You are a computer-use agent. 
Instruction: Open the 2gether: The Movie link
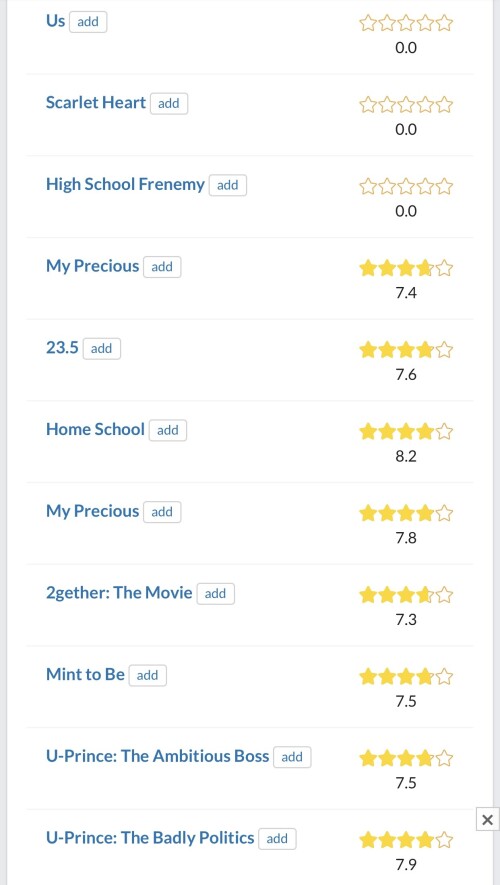[x=119, y=593]
